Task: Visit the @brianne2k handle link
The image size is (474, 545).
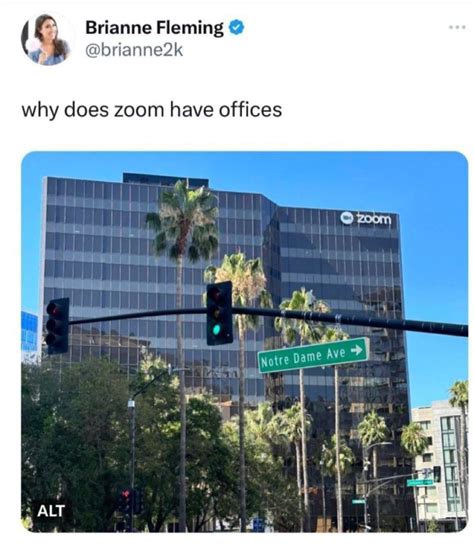Action: (134, 50)
